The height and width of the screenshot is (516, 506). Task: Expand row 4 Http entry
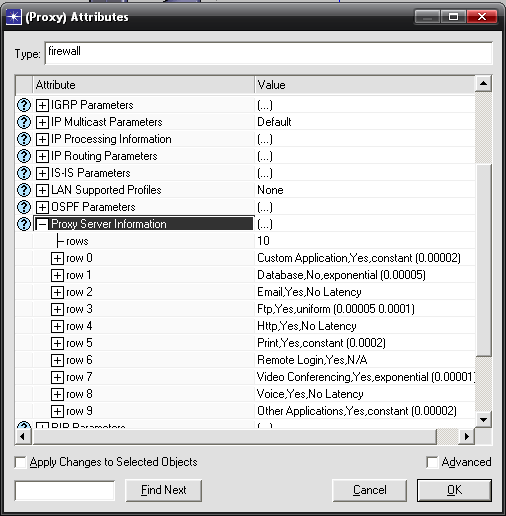(57, 326)
